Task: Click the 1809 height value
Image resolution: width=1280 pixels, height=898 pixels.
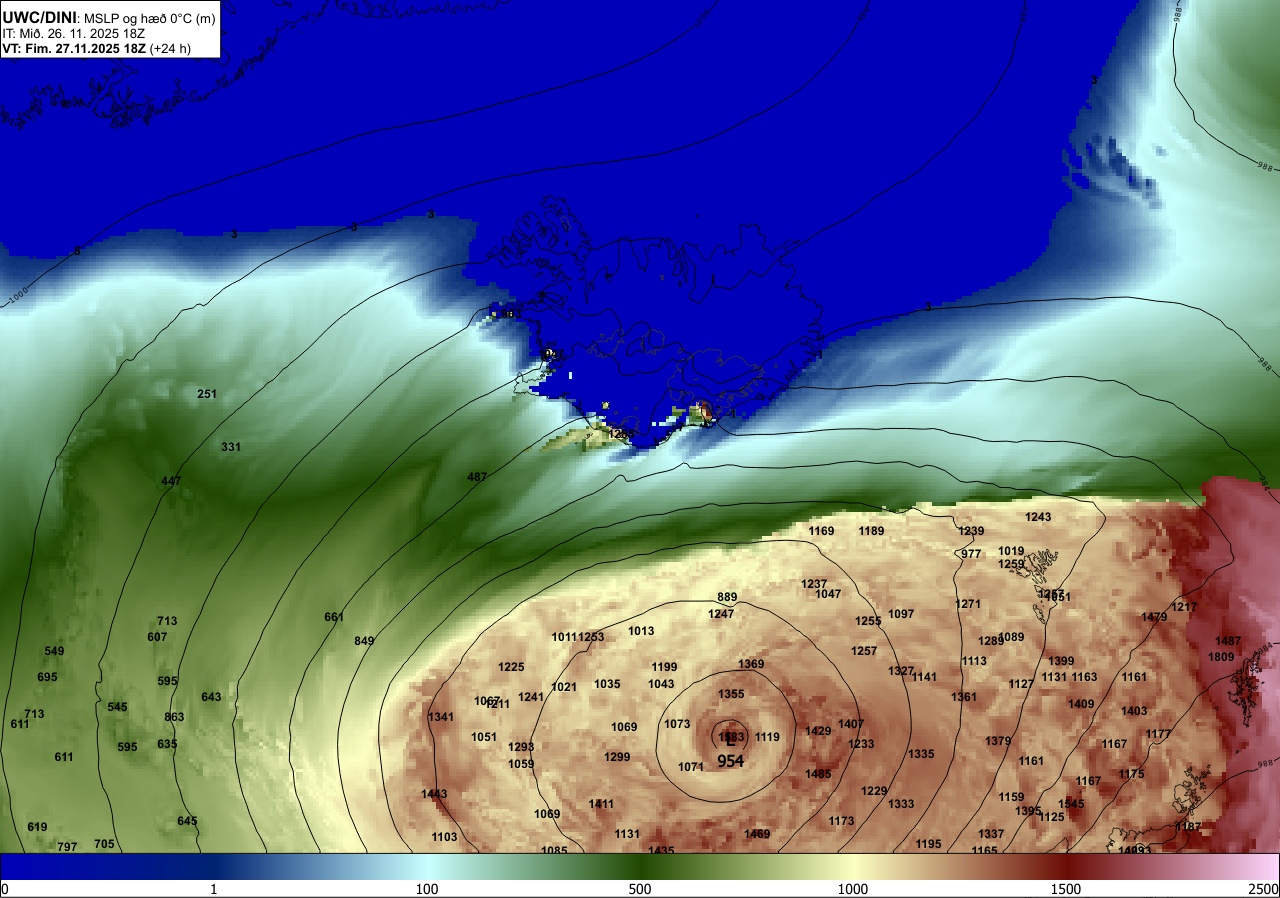Action: click(x=1221, y=657)
